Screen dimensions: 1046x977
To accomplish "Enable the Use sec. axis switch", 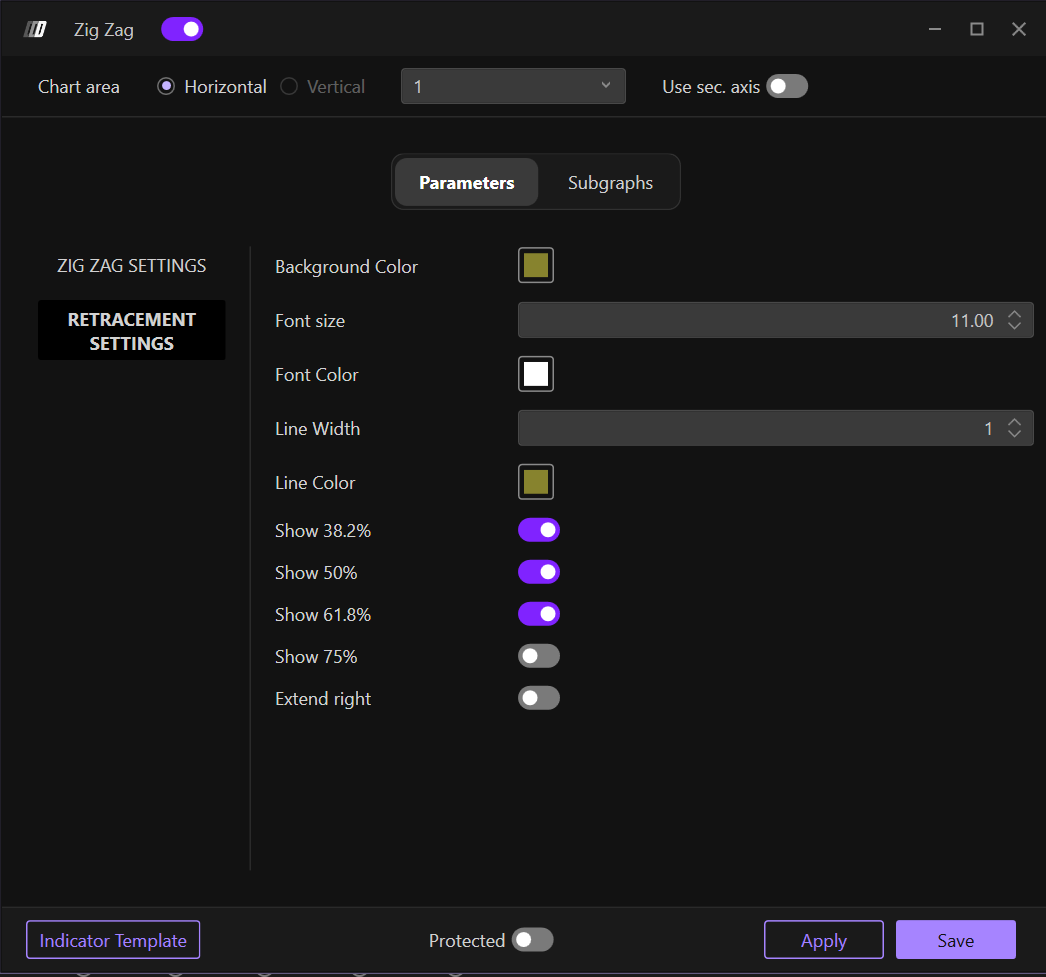I will pyautogui.click(x=787, y=87).
